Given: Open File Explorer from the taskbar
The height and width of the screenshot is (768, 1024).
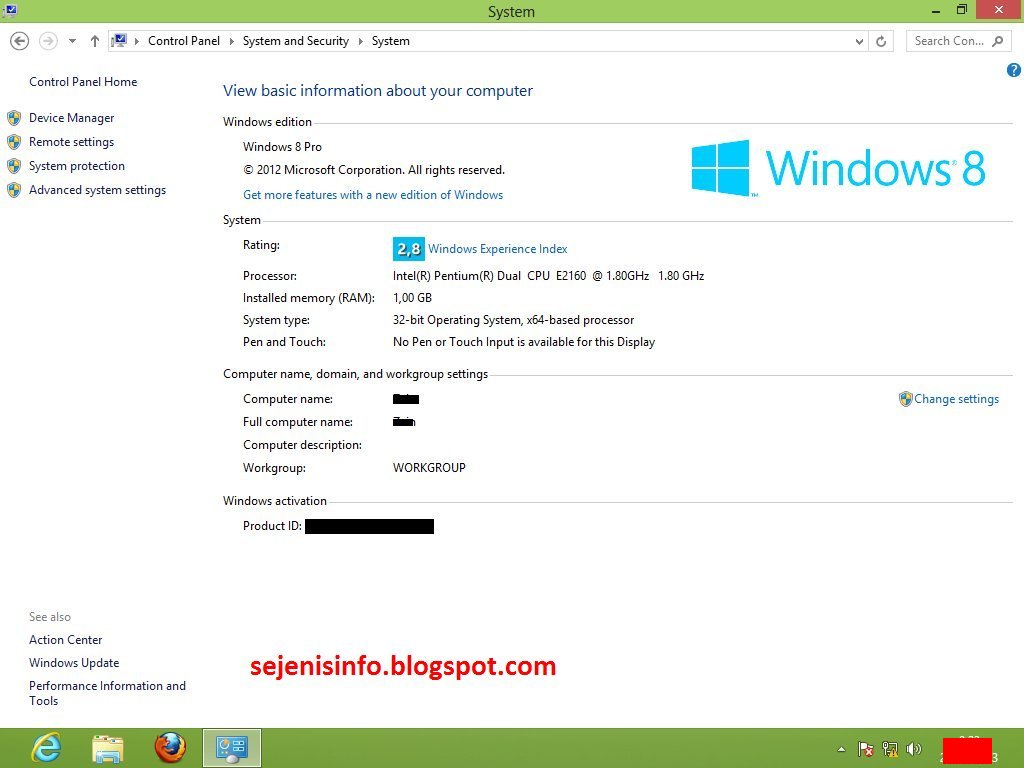Looking at the screenshot, I should click(108, 748).
